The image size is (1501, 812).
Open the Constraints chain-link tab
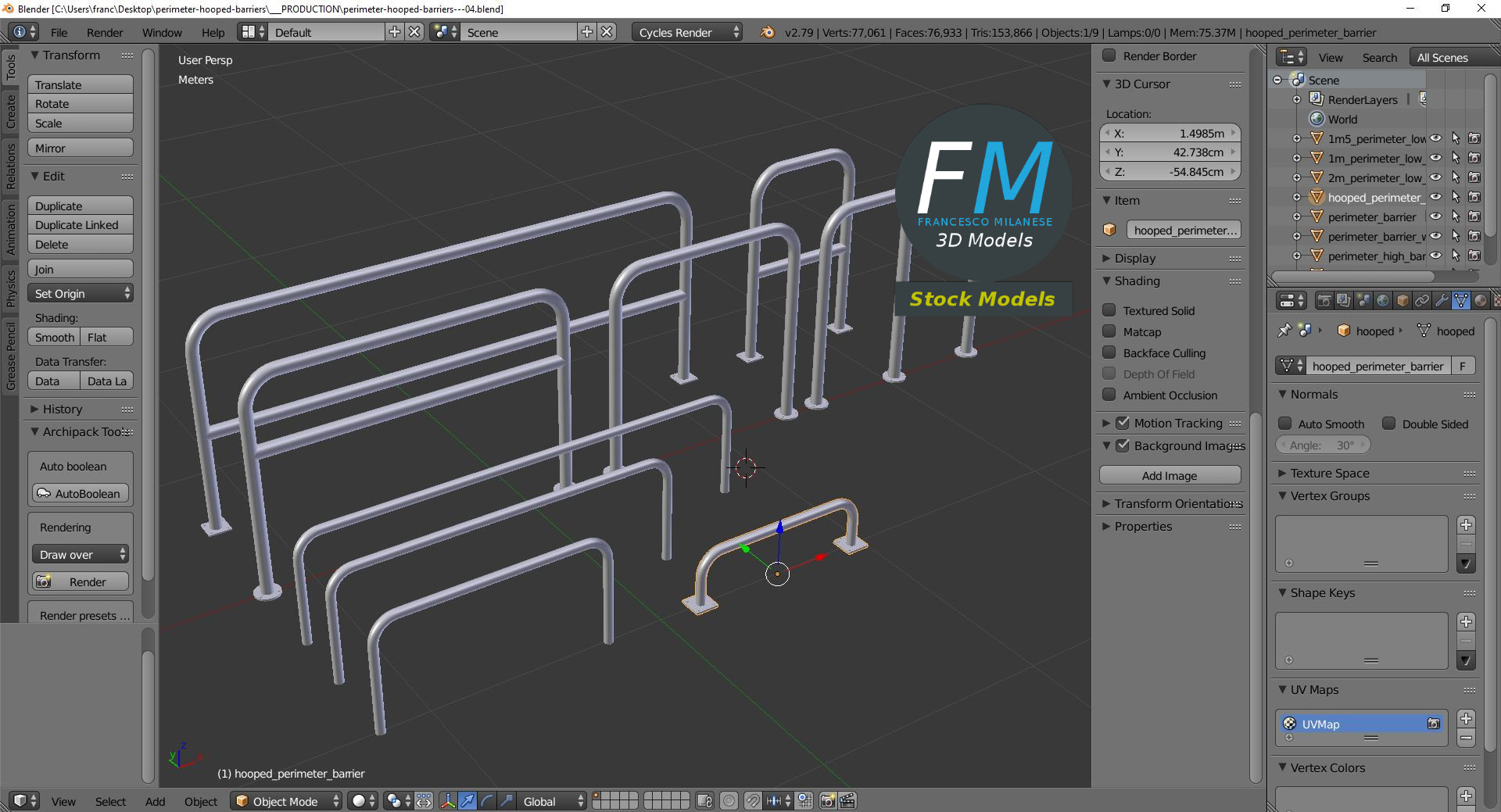[x=1422, y=301]
